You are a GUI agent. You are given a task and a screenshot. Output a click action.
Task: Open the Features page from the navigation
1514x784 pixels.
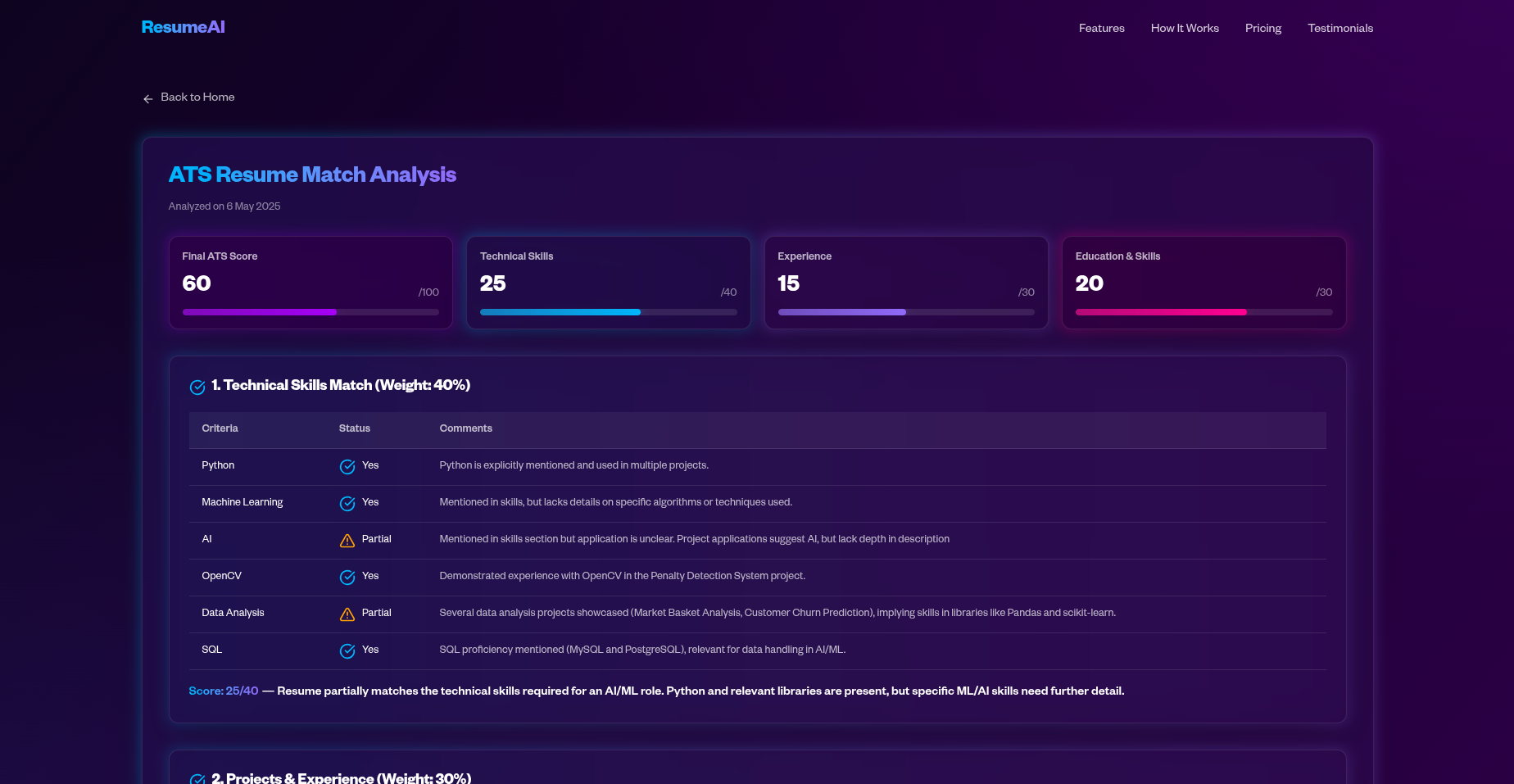(1101, 28)
